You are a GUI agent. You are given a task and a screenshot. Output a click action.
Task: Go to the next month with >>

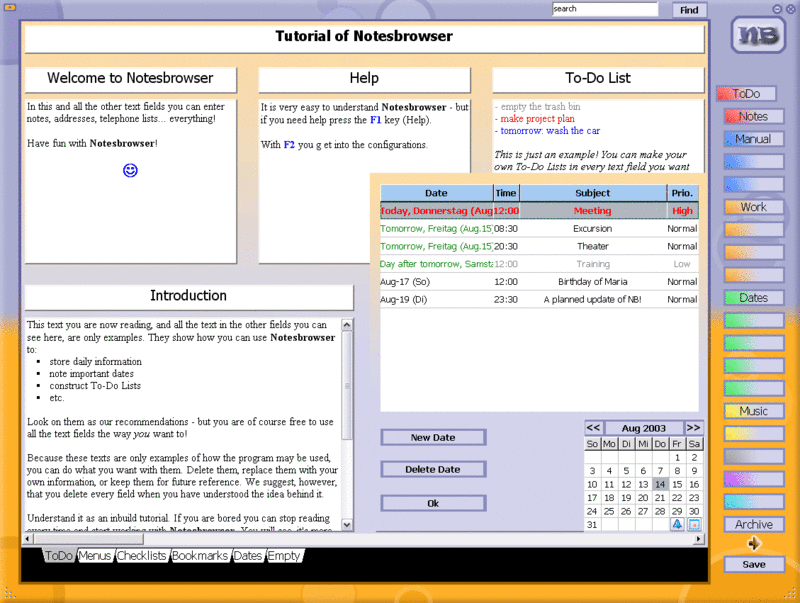(693, 428)
